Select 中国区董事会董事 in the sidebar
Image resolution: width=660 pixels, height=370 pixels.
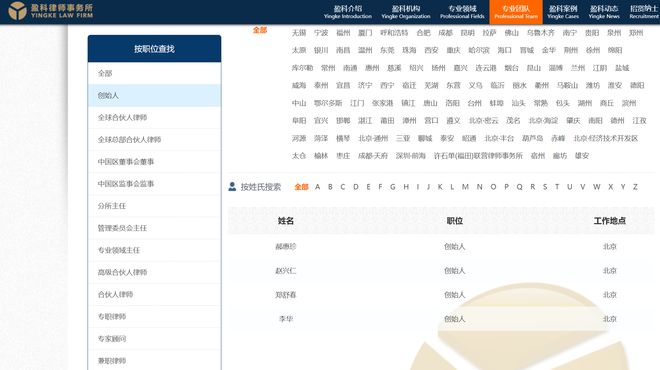pyautogui.click(x=154, y=162)
